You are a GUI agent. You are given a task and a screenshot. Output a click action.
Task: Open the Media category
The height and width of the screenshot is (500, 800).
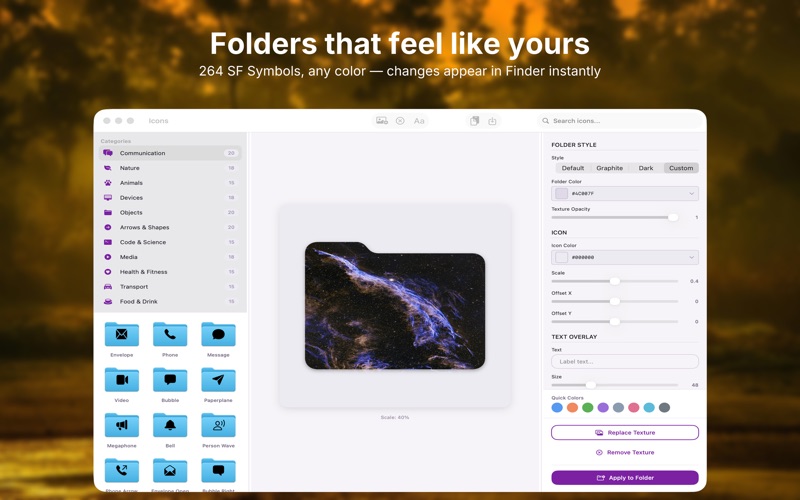tap(170, 257)
